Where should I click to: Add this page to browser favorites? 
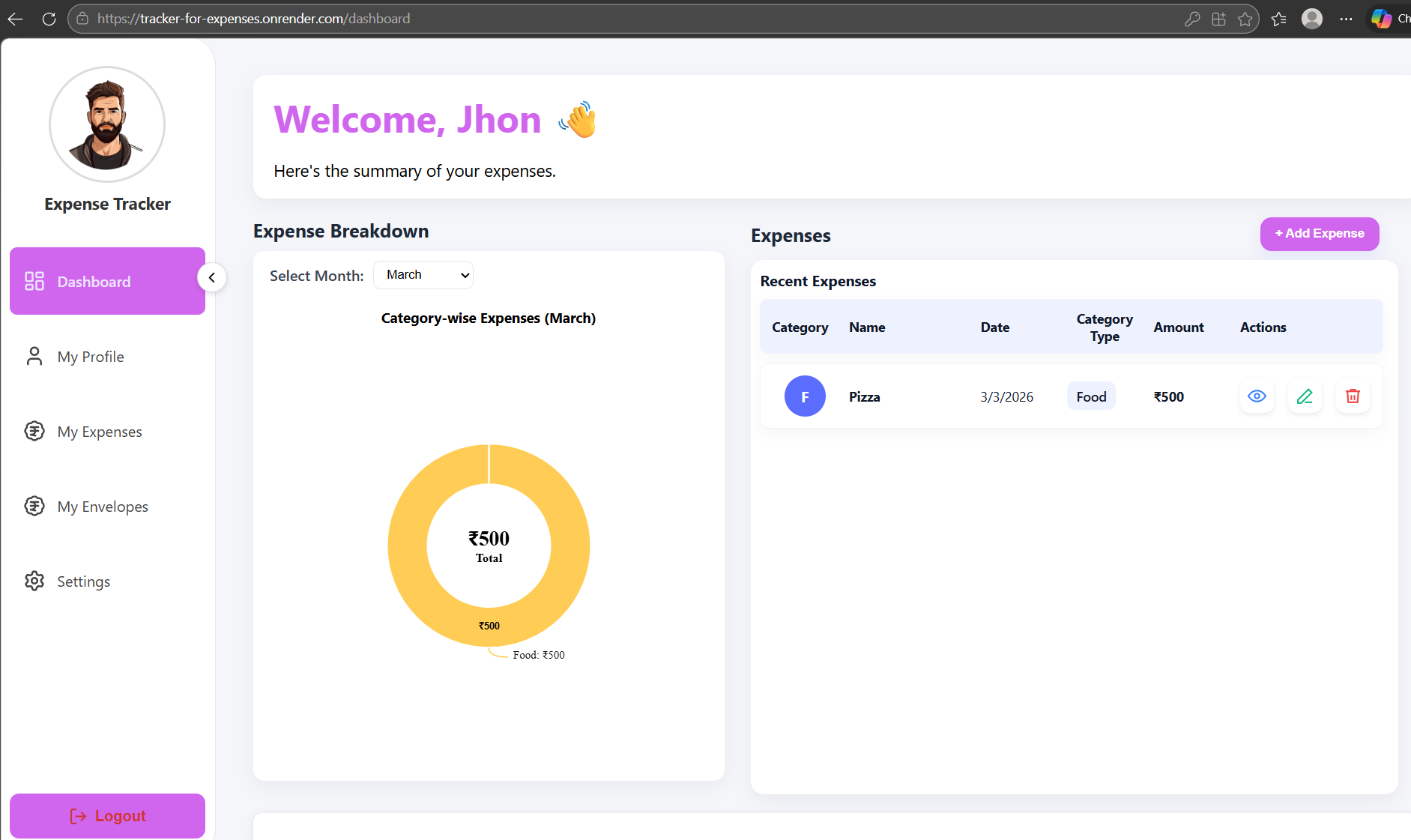pyautogui.click(x=1245, y=19)
